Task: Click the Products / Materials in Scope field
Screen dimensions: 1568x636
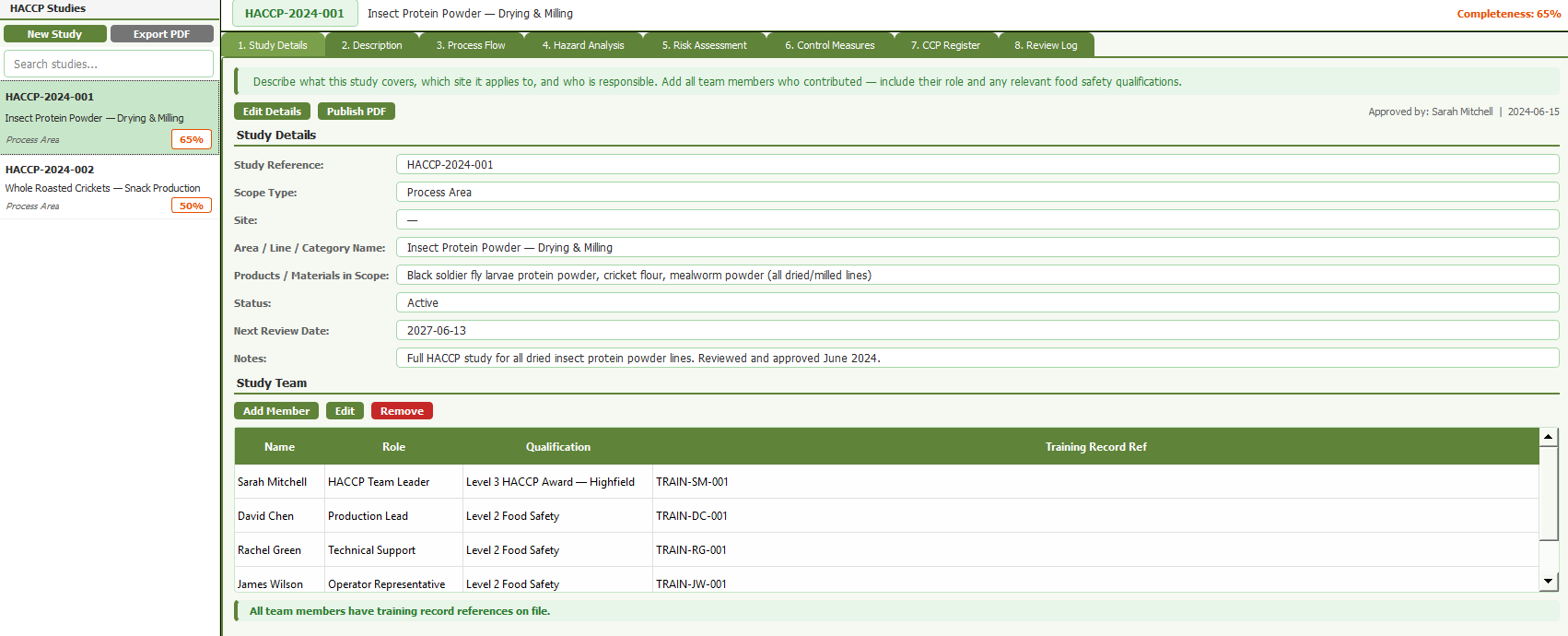Action: pos(977,275)
